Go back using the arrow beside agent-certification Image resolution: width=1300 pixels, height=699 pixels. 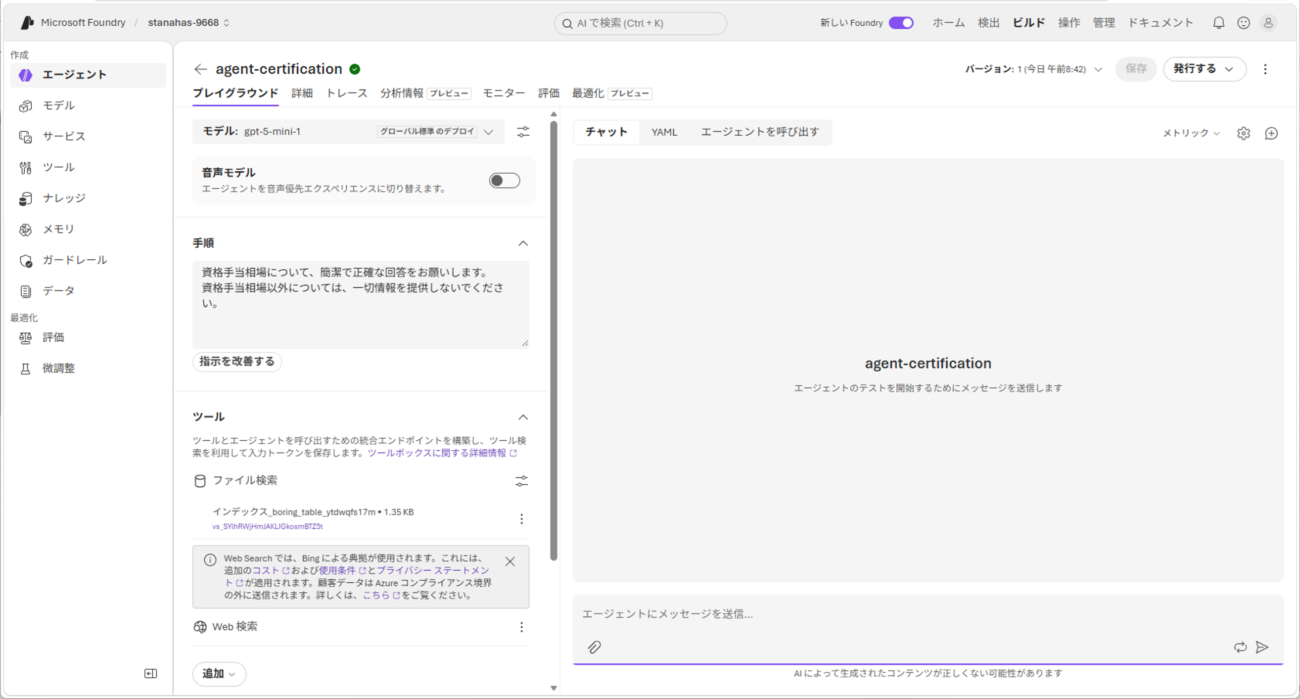tap(200, 69)
